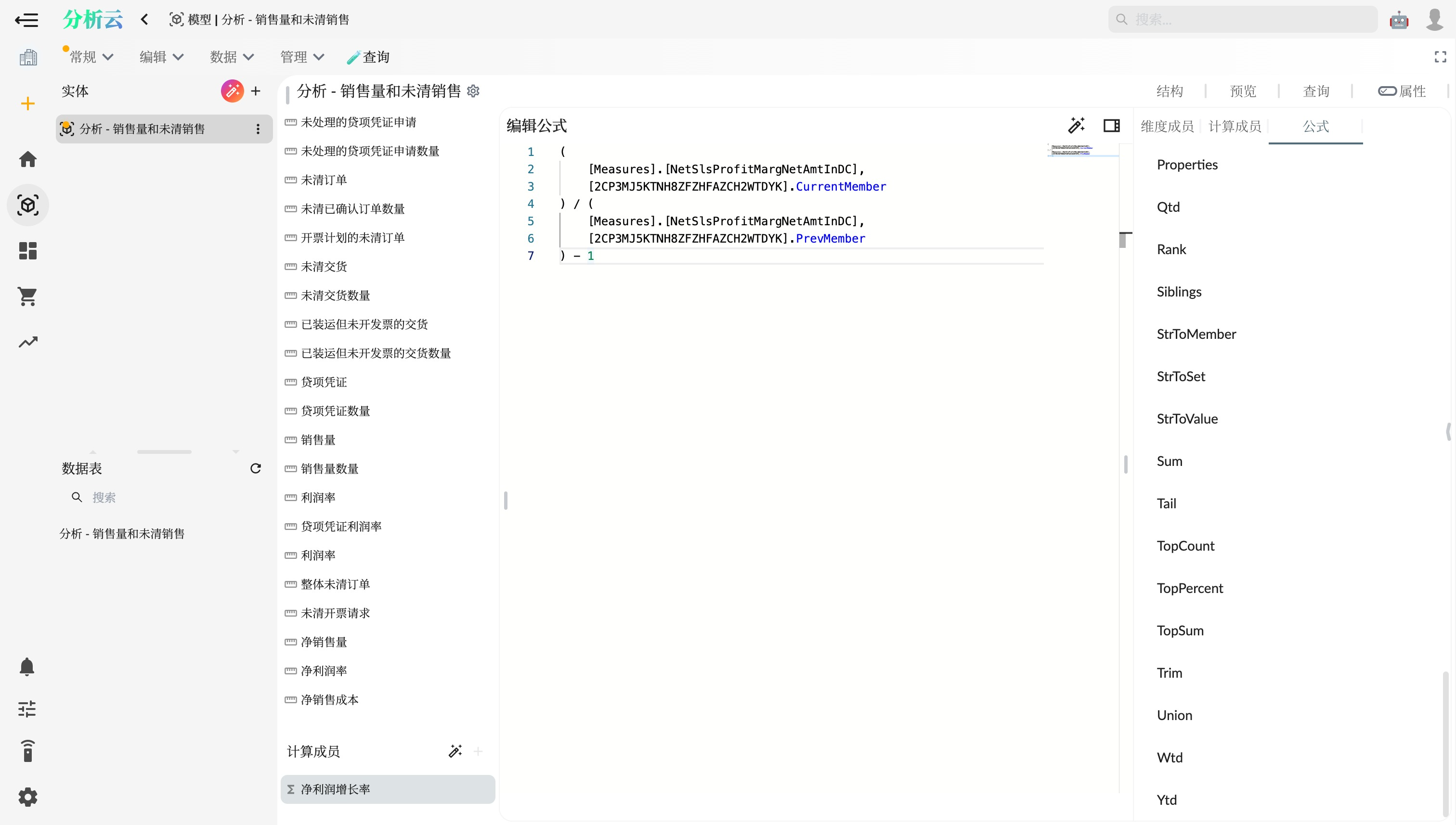Screen dimensions: 1456x825
Task: Switch to the 预览 tab
Action: click(1243, 91)
